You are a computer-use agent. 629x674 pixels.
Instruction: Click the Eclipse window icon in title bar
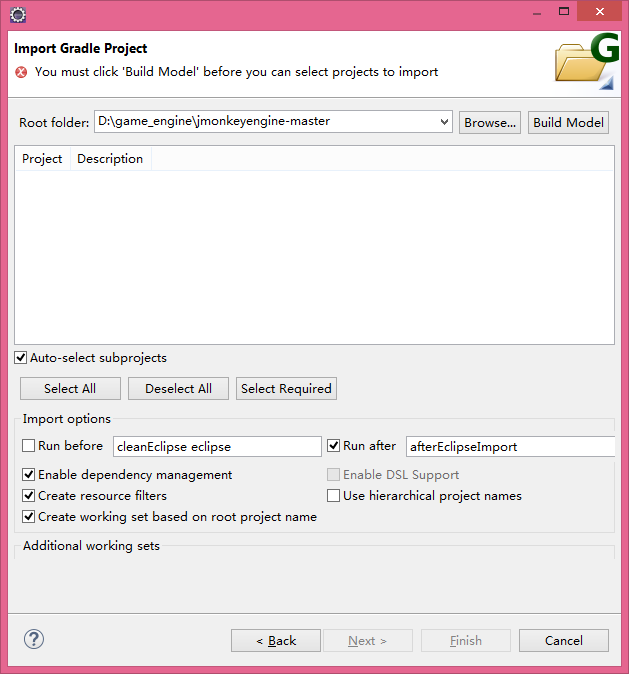[18, 15]
